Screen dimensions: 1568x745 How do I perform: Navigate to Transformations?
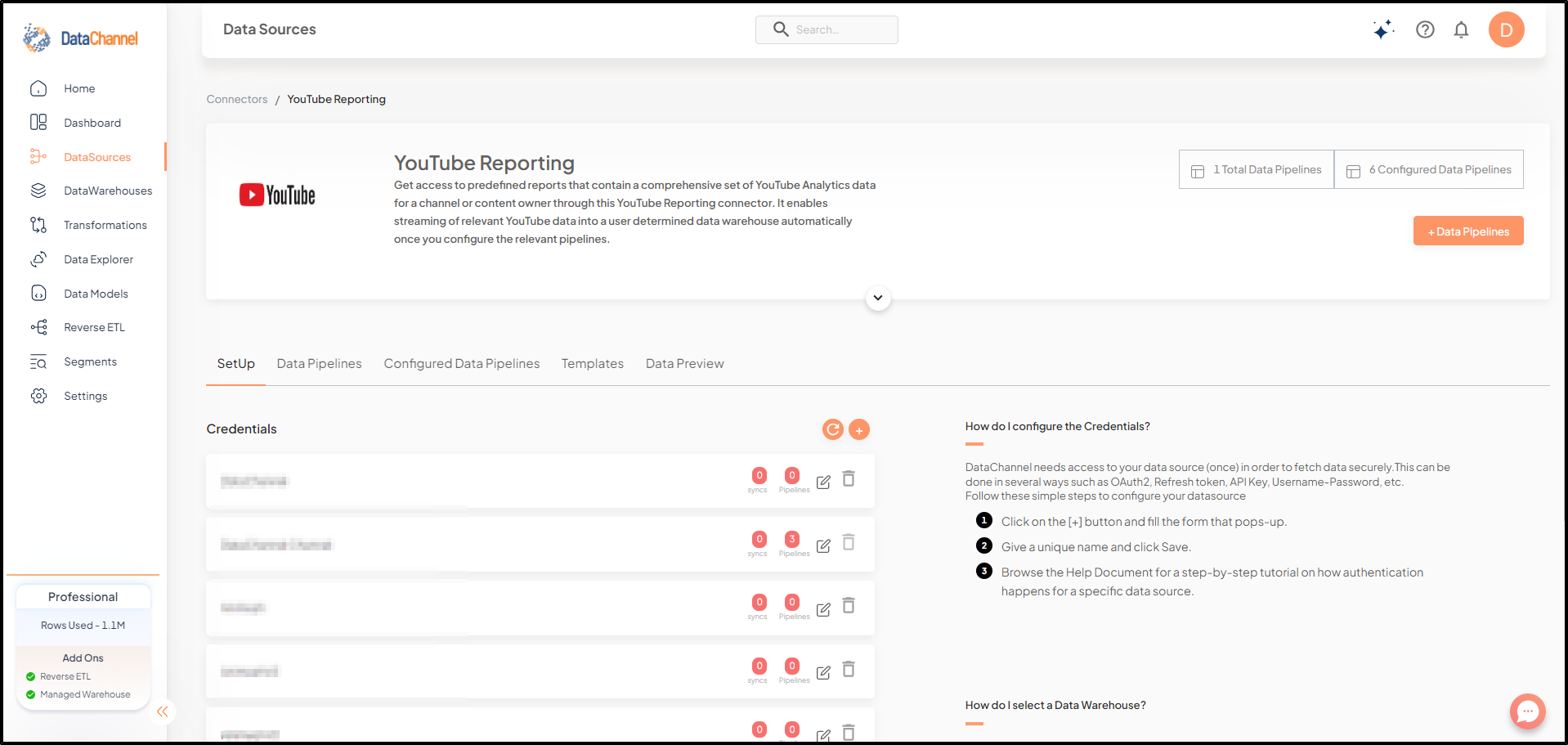click(105, 225)
